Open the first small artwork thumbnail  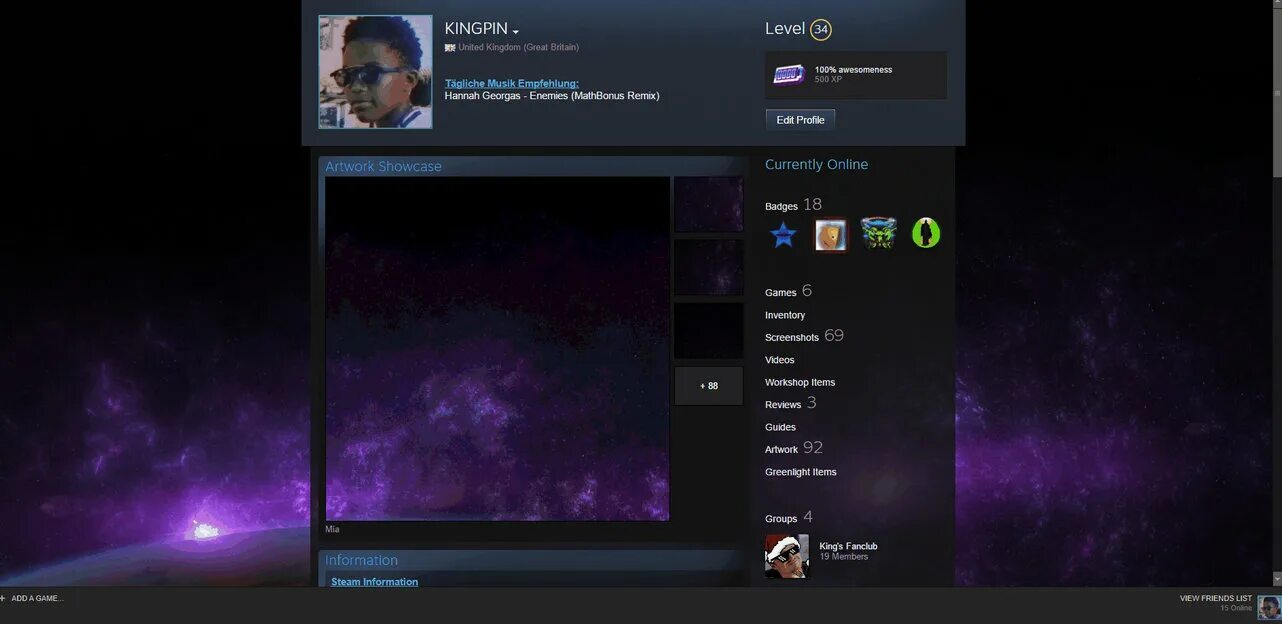708,204
